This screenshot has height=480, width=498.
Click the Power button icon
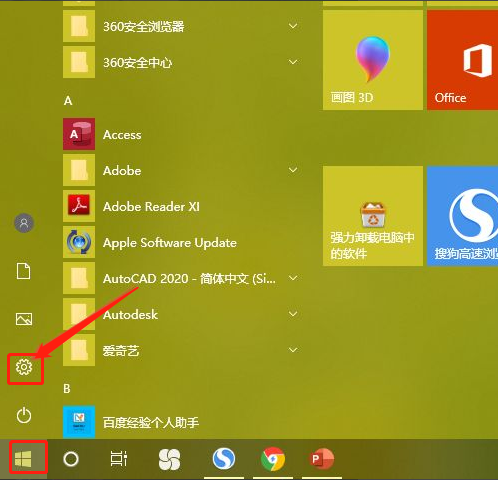click(24, 415)
